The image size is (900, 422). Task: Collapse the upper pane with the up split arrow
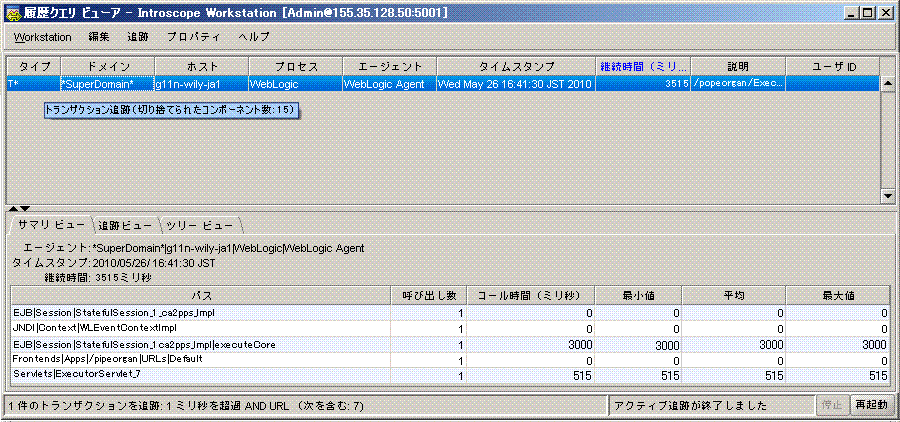[13, 208]
